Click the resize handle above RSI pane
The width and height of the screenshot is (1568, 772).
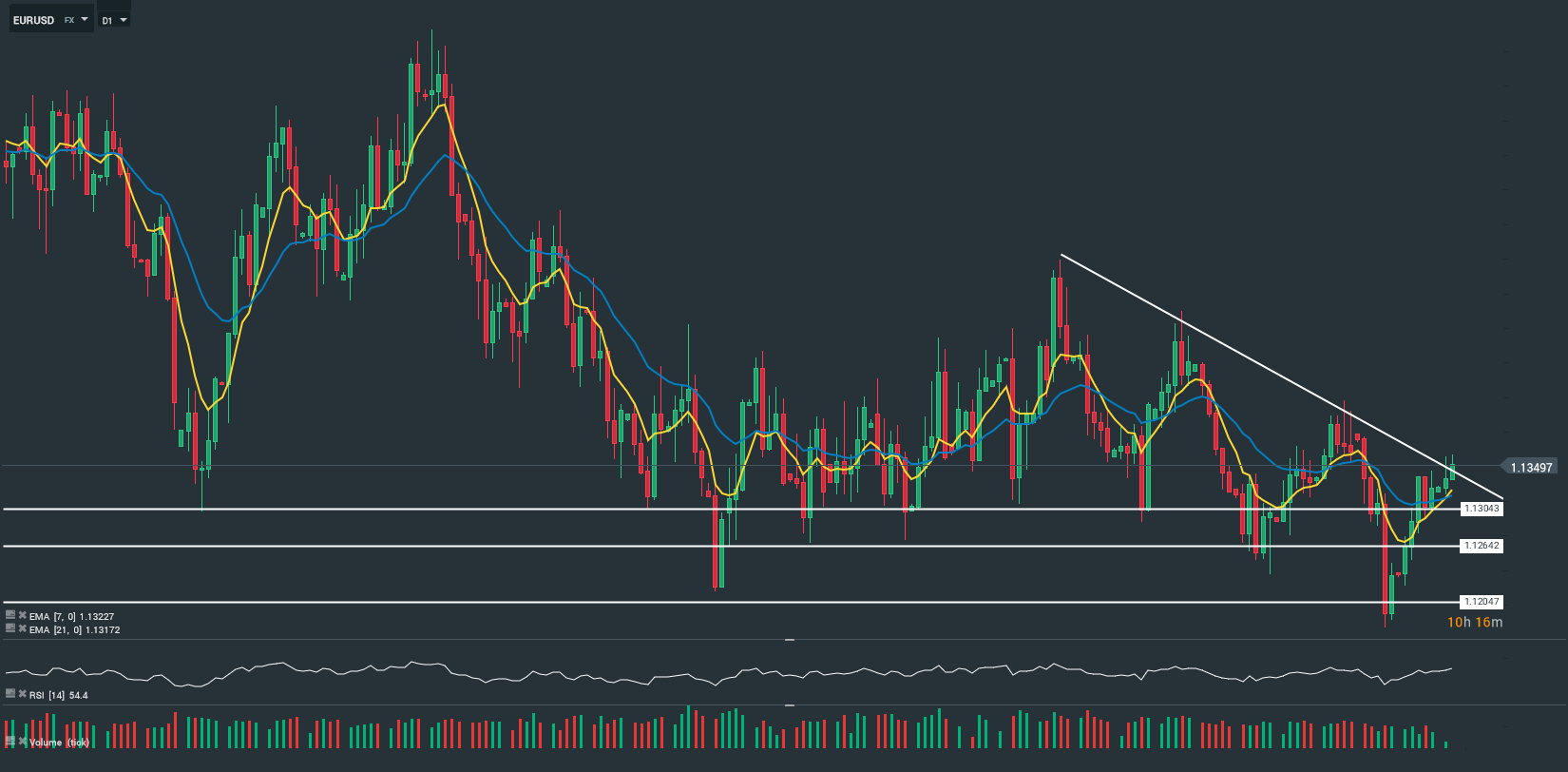point(790,640)
